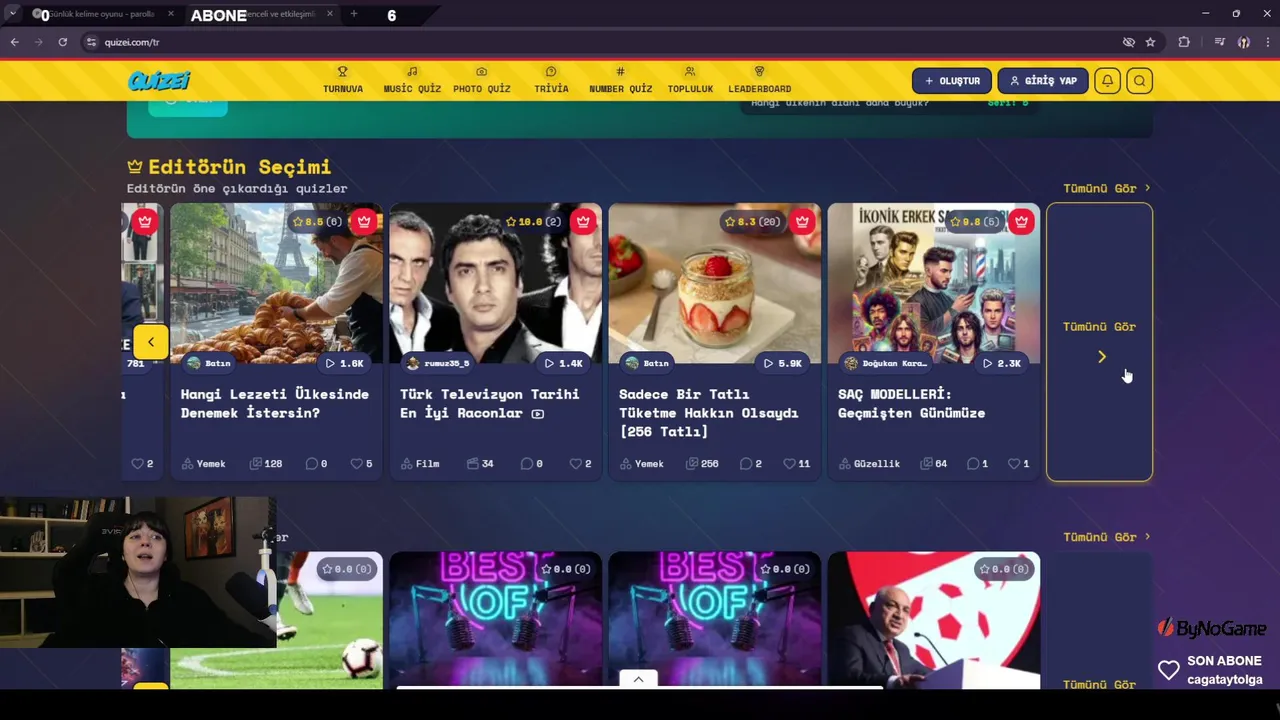Open author rumuz35_5 profile chip
This screenshot has width=1280, height=720.
point(439,363)
